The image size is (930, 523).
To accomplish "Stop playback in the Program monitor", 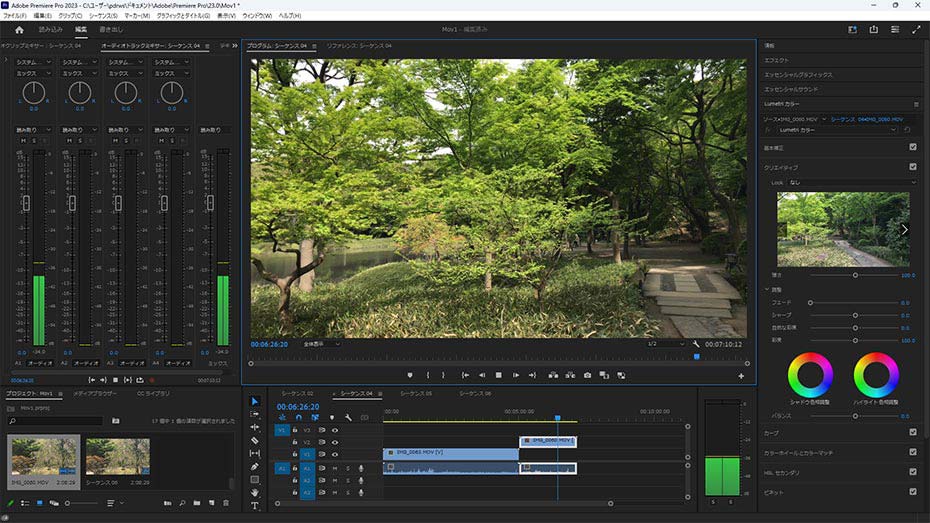I will pyautogui.click(x=498, y=375).
